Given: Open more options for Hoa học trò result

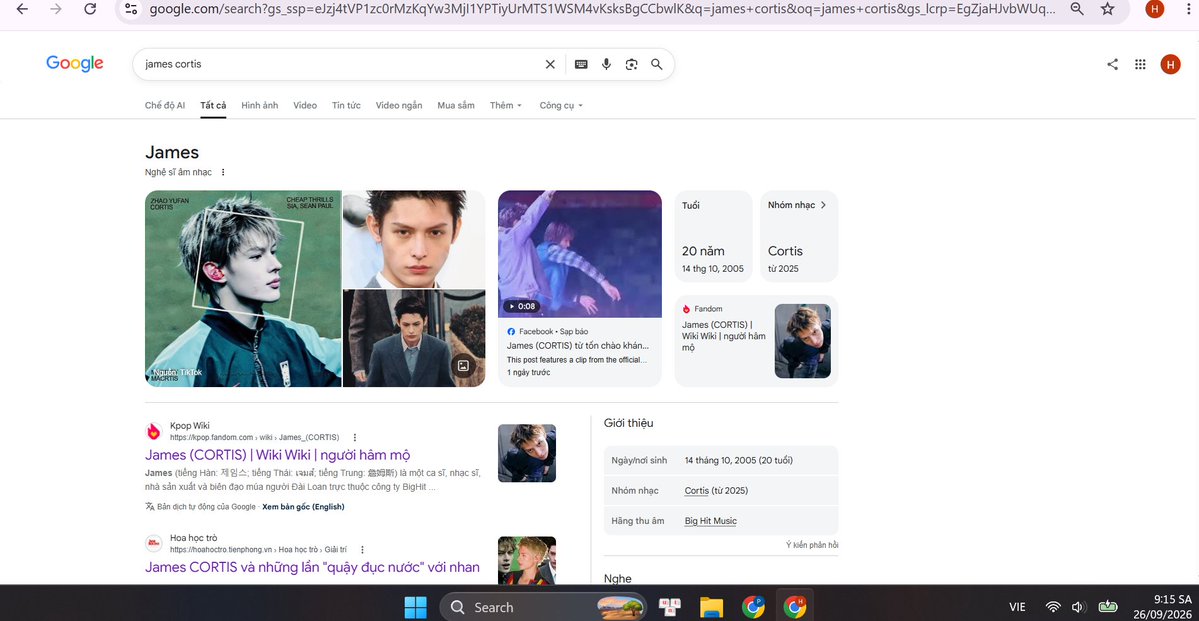Looking at the screenshot, I should pos(362,550).
